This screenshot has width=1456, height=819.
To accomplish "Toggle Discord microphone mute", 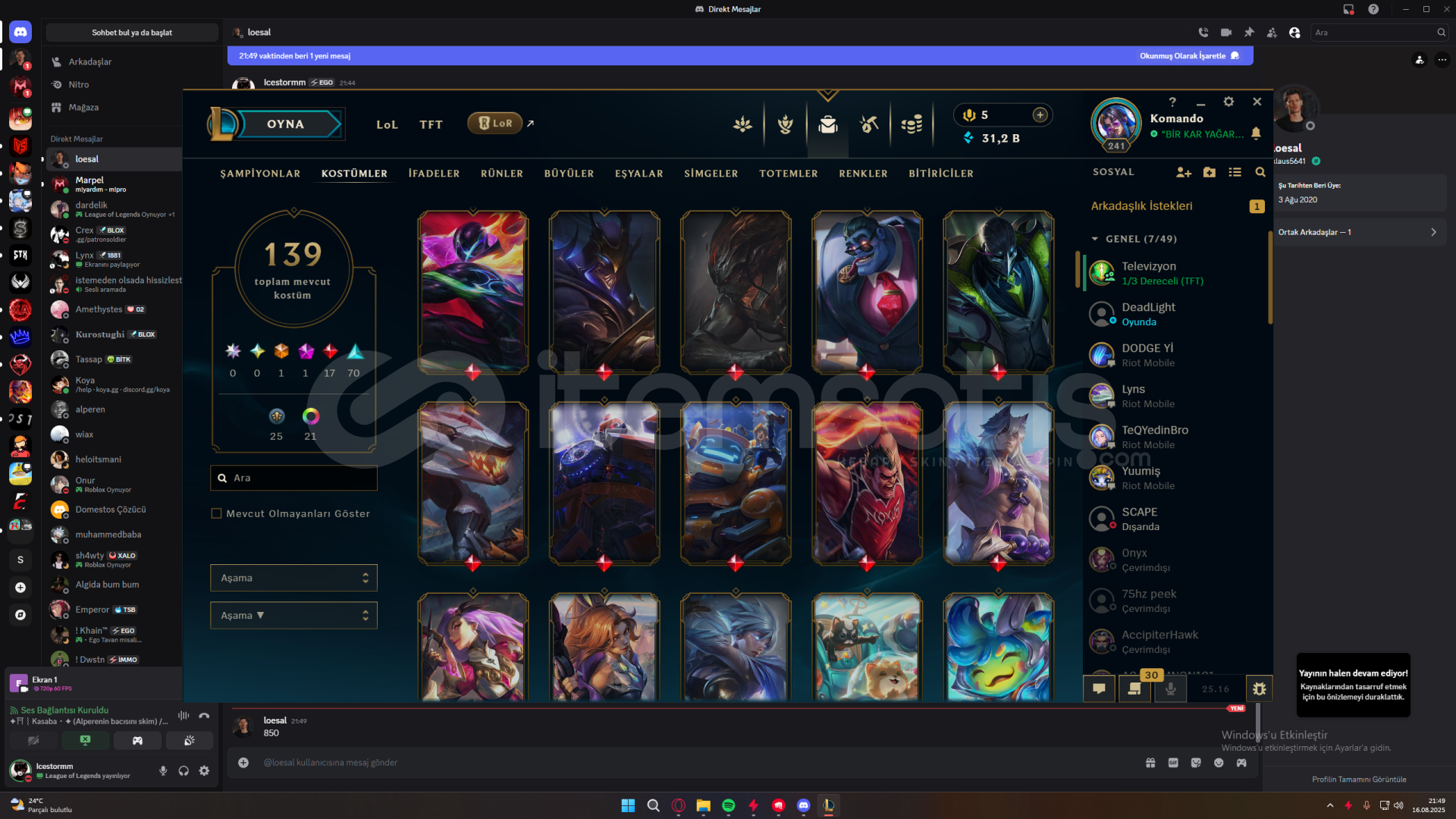I will [x=163, y=770].
